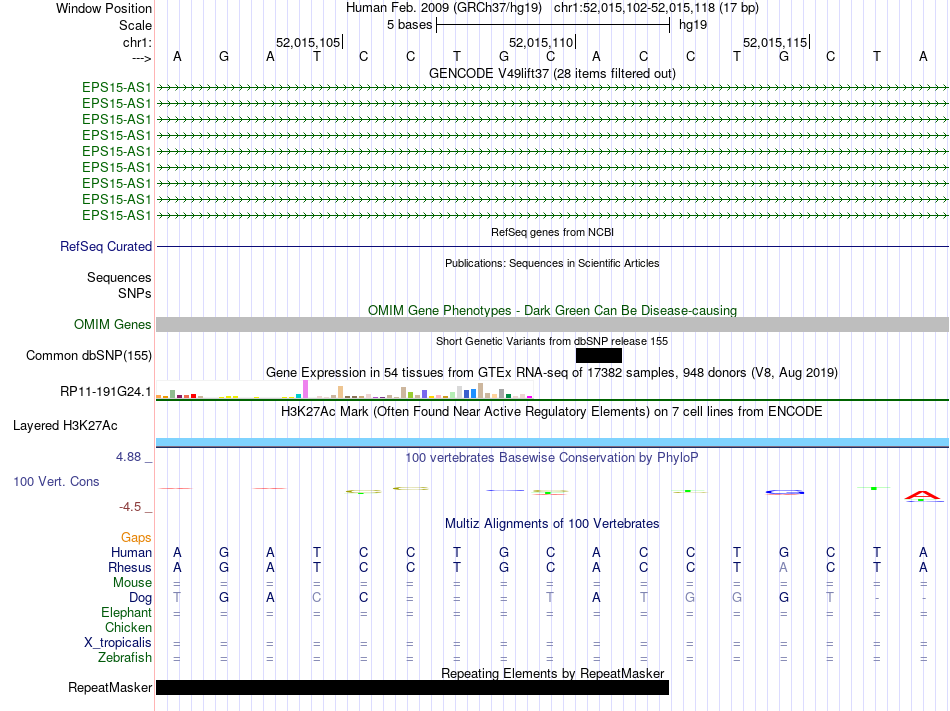950x711 pixels.
Task: Click the faded gray A in Rhesus row
Action: click(783, 567)
